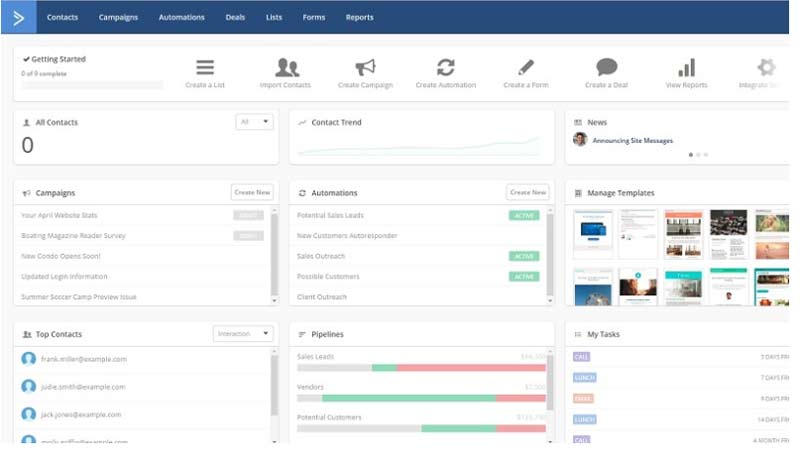This screenshot has width=800, height=465.
Task: Open the All Contacts filter dropdown
Action: 254,122
